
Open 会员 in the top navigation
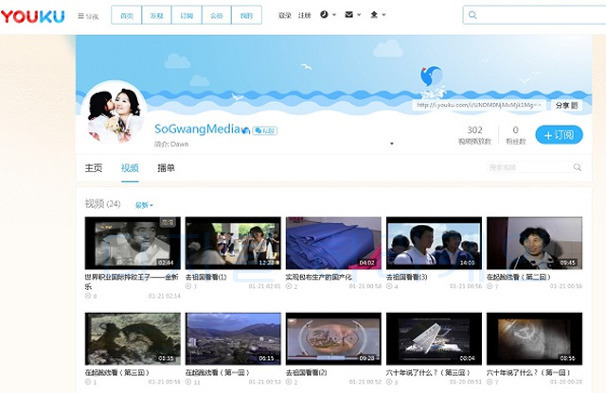pos(216,15)
